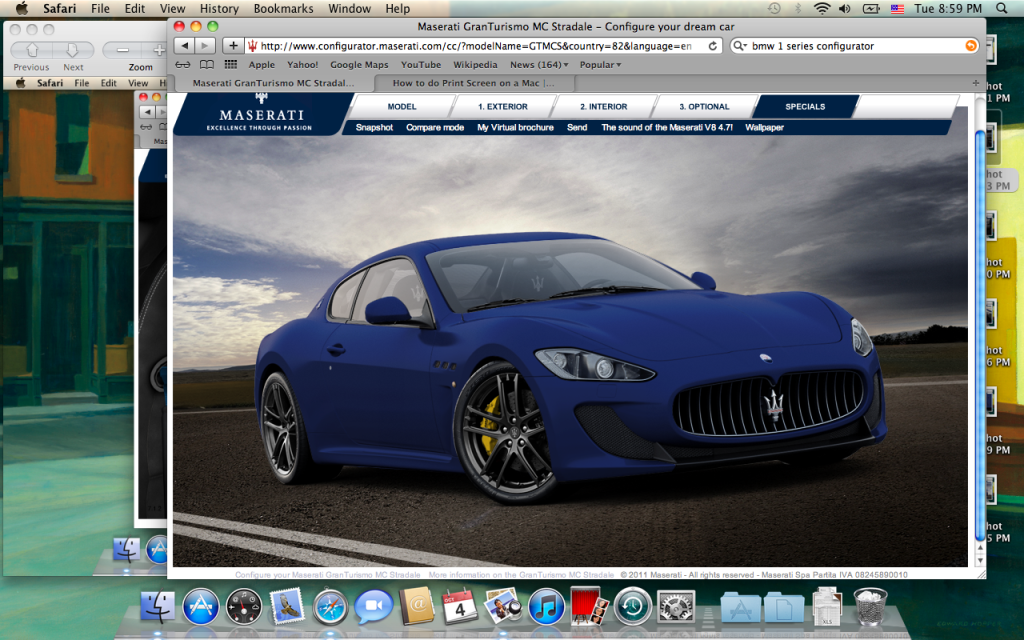Open the Google Maps bookmark

(359, 65)
